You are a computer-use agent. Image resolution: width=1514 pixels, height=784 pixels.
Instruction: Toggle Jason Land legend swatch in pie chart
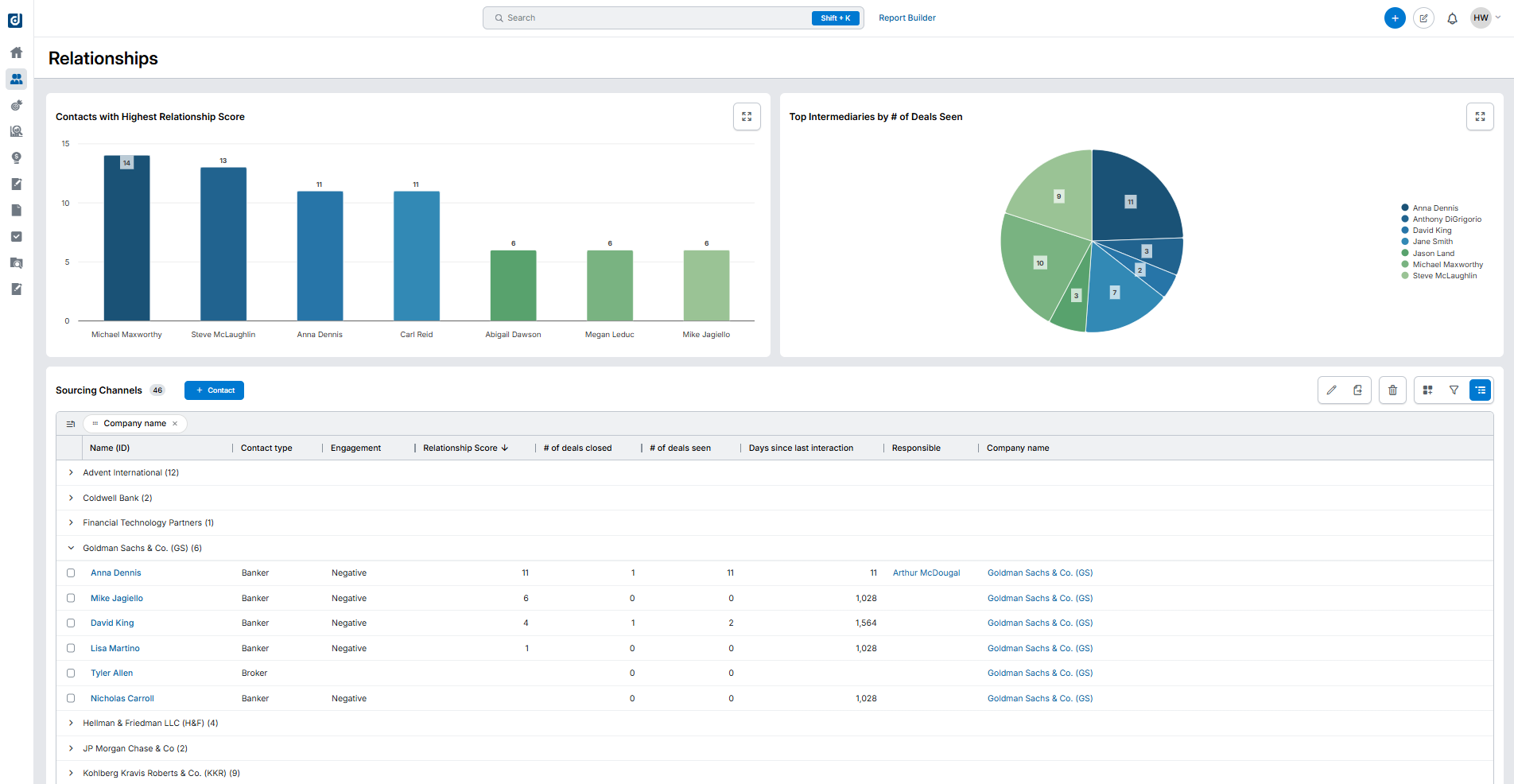pos(1405,254)
